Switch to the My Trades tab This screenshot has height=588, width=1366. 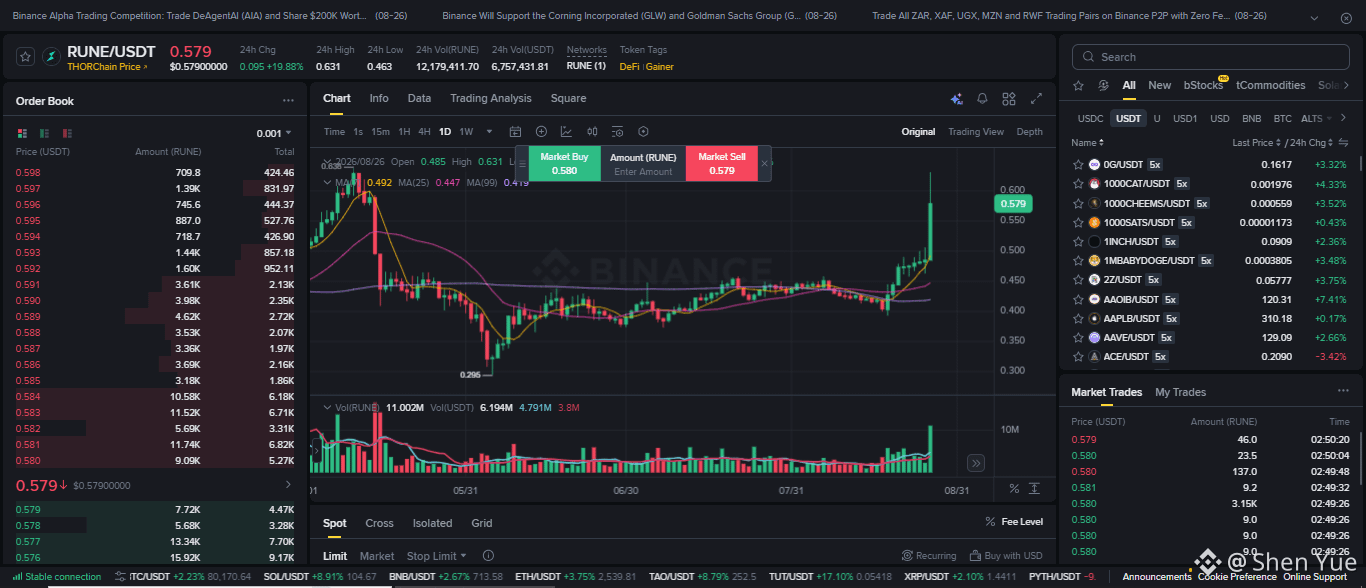pyautogui.click(x=1181, y=392)
